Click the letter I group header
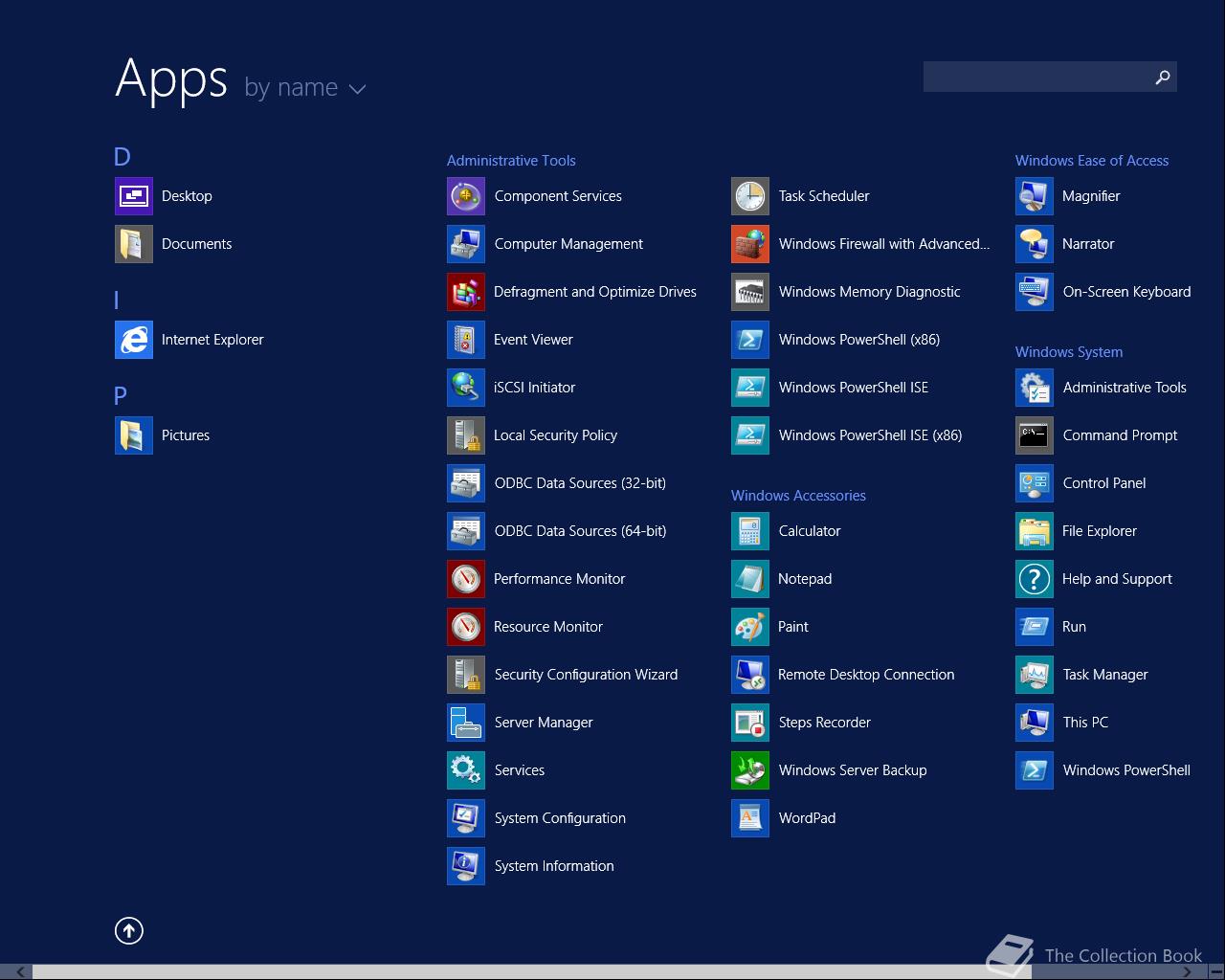This screenshot has height=980, width=1225. click(117, 301)
